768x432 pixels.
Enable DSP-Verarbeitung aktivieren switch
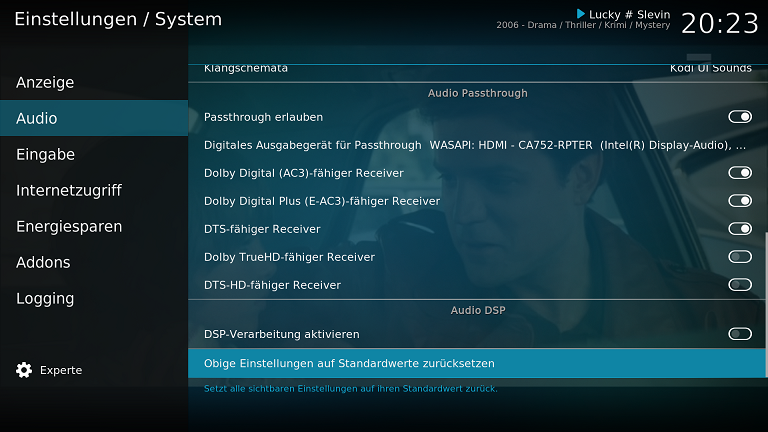coord(740,334)
